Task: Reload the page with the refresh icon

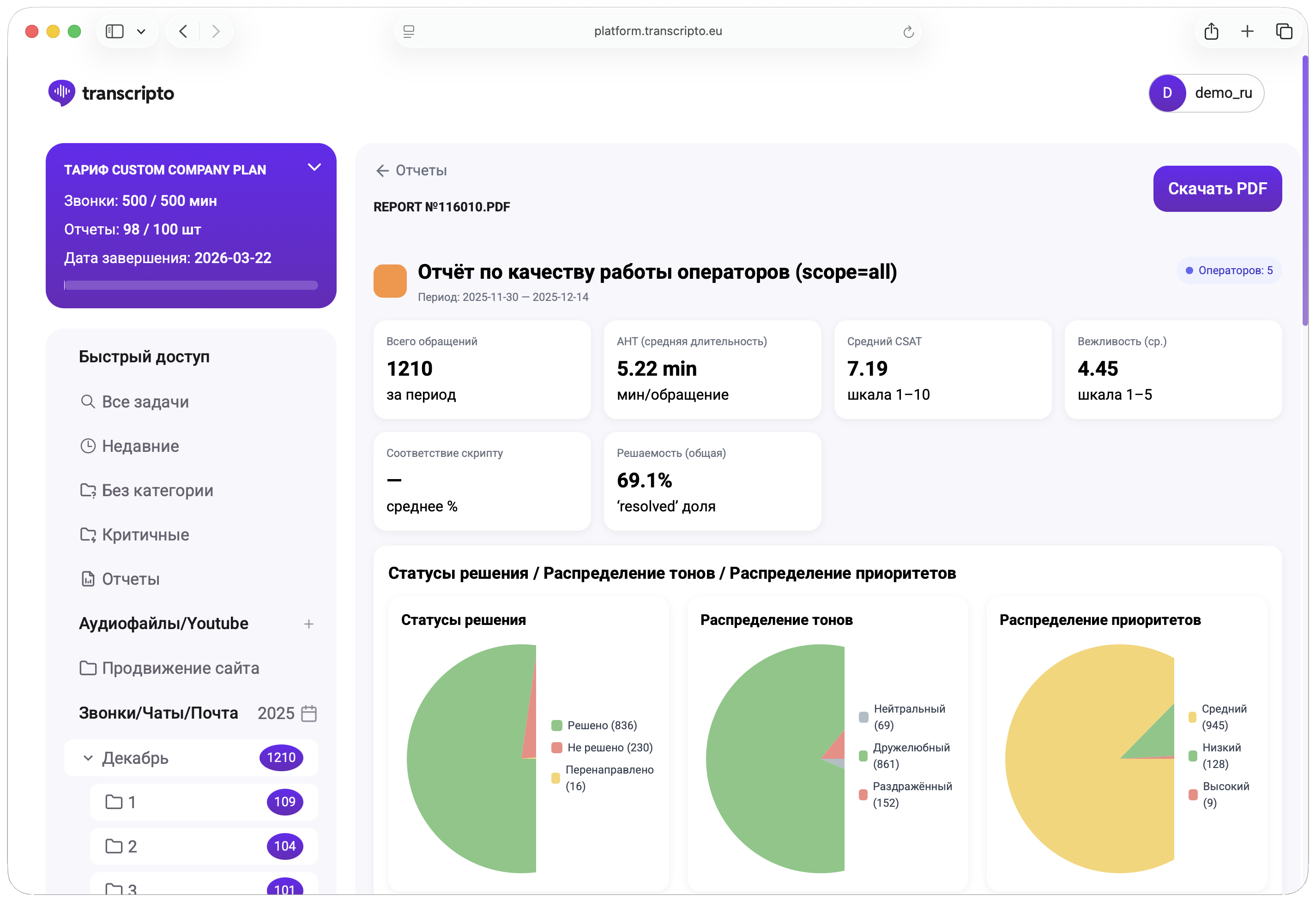Action: pyautogui.click(x=908, y=32)
